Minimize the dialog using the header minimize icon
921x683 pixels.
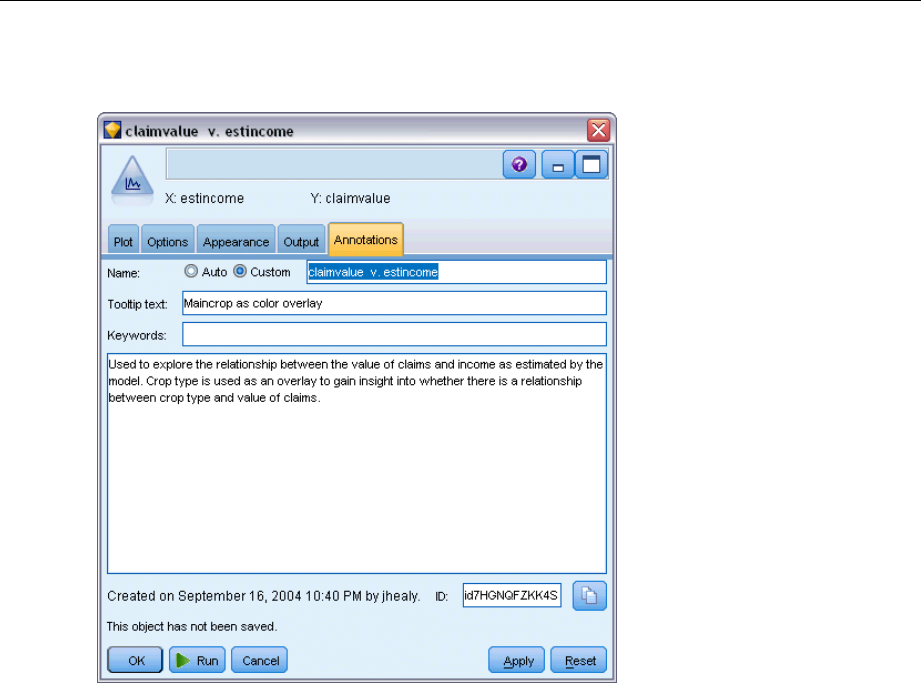point(557,165)
